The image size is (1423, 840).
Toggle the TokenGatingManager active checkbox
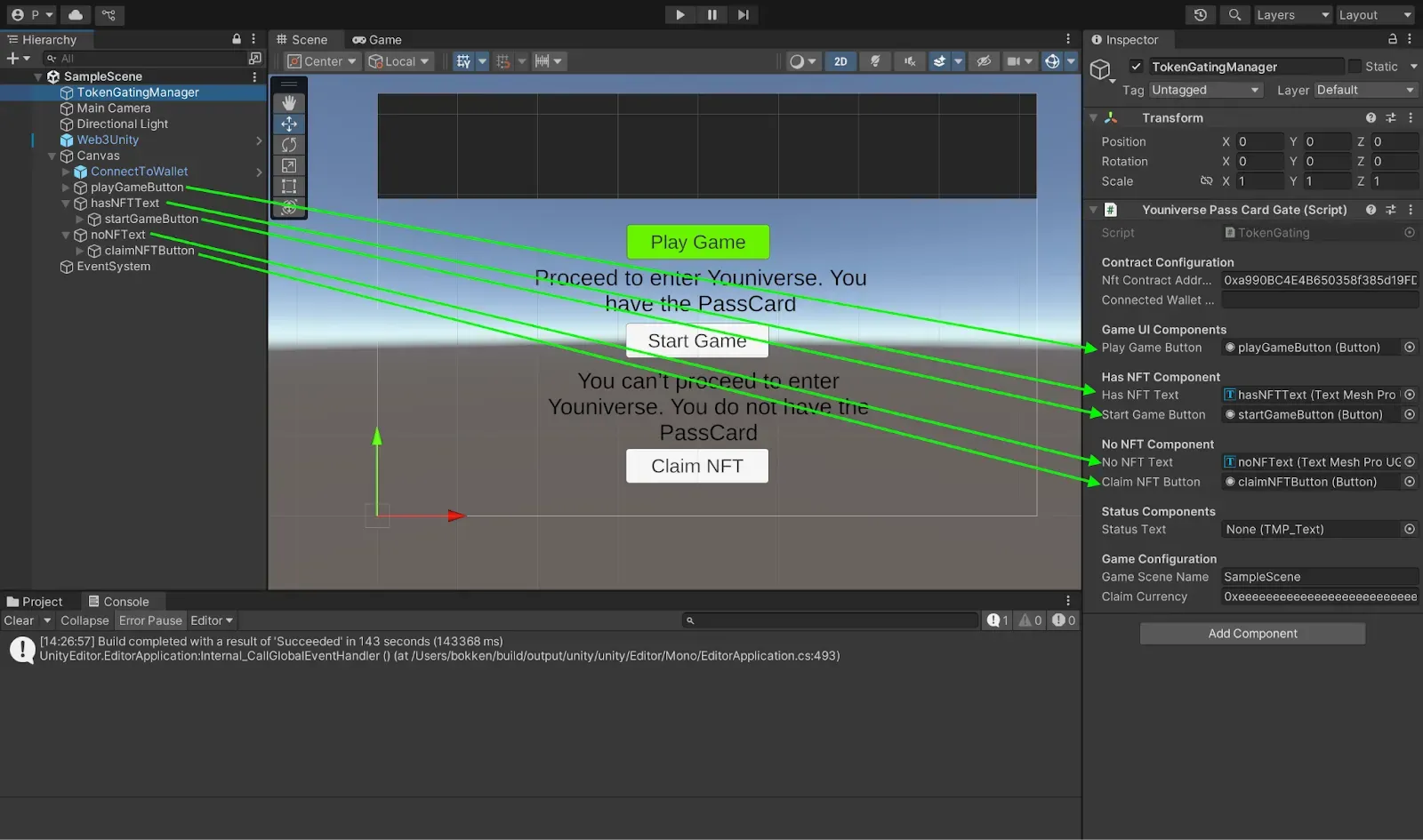tap(1136, 67)
